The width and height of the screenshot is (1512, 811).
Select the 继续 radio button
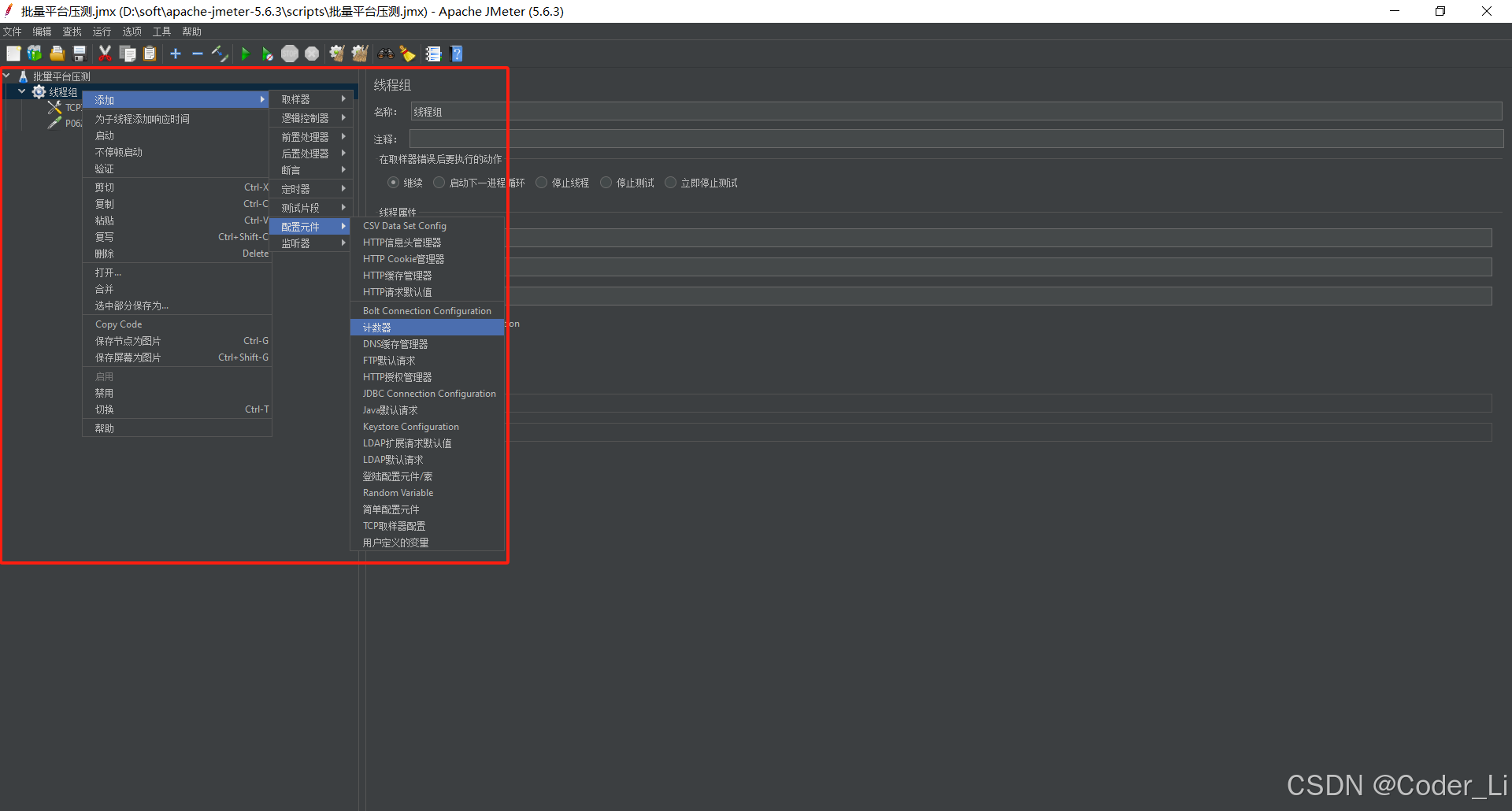click(x=393, y=183)
